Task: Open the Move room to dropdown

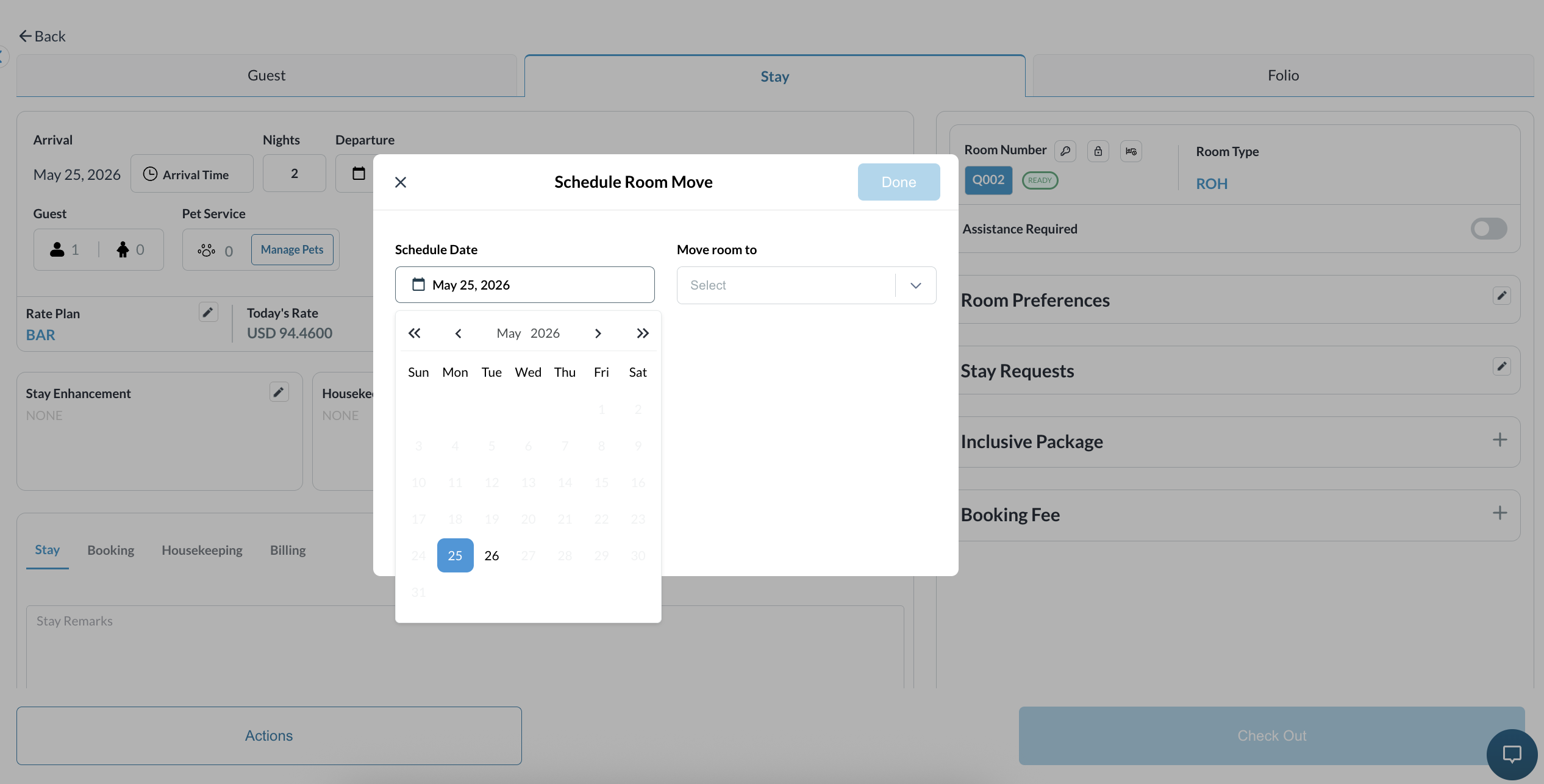Action: coord(807,285)
